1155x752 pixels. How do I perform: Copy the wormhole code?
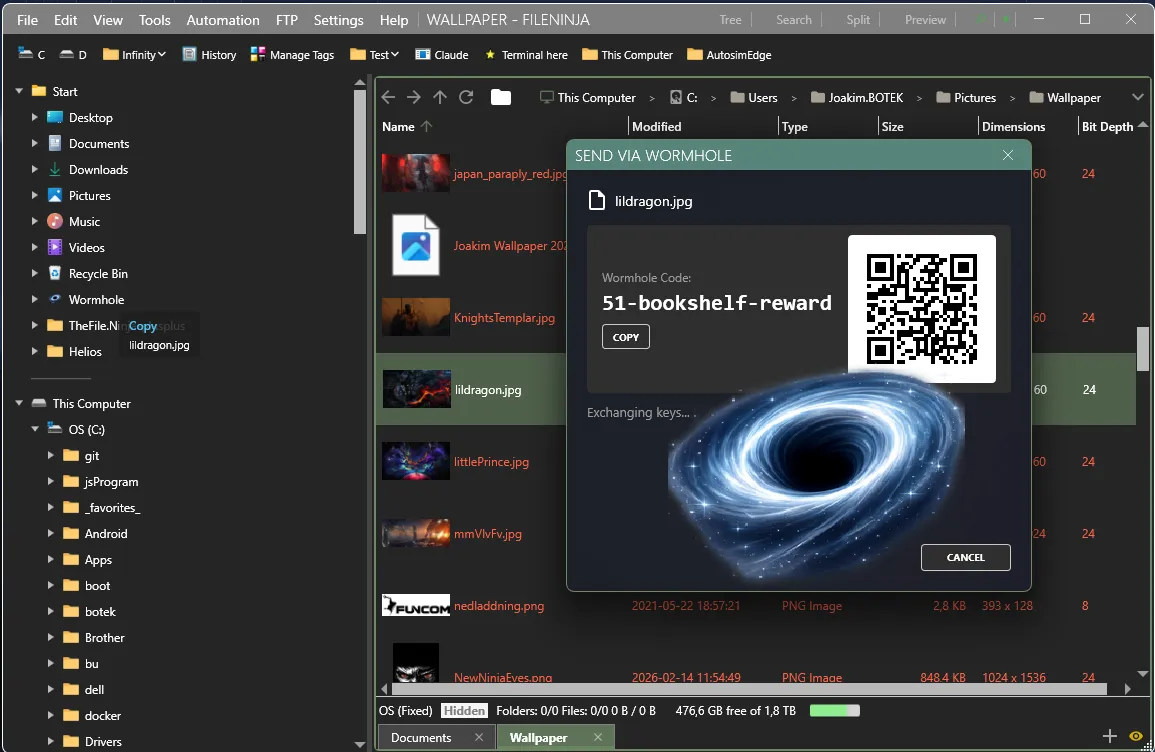pyautogui.click(x=625, y=337)
